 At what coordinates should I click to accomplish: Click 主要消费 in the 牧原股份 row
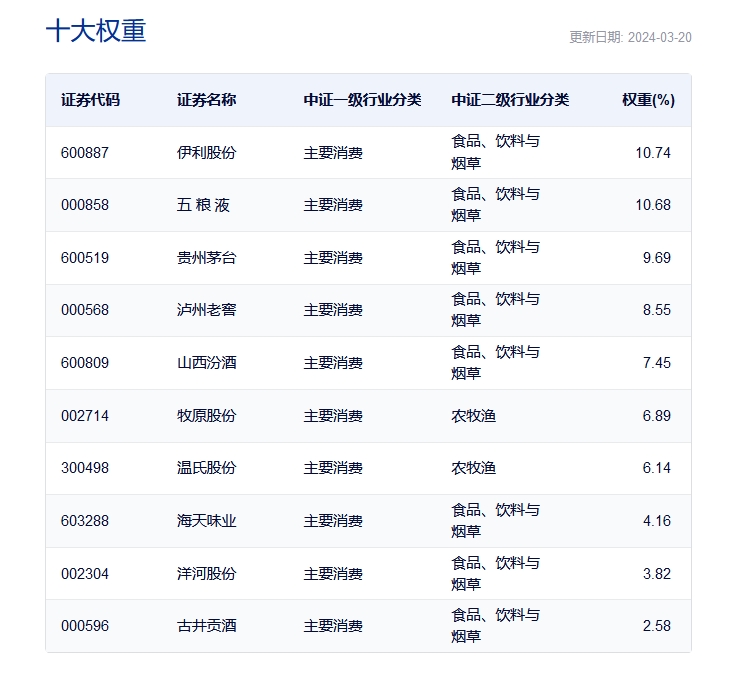(x=333, y=415)
